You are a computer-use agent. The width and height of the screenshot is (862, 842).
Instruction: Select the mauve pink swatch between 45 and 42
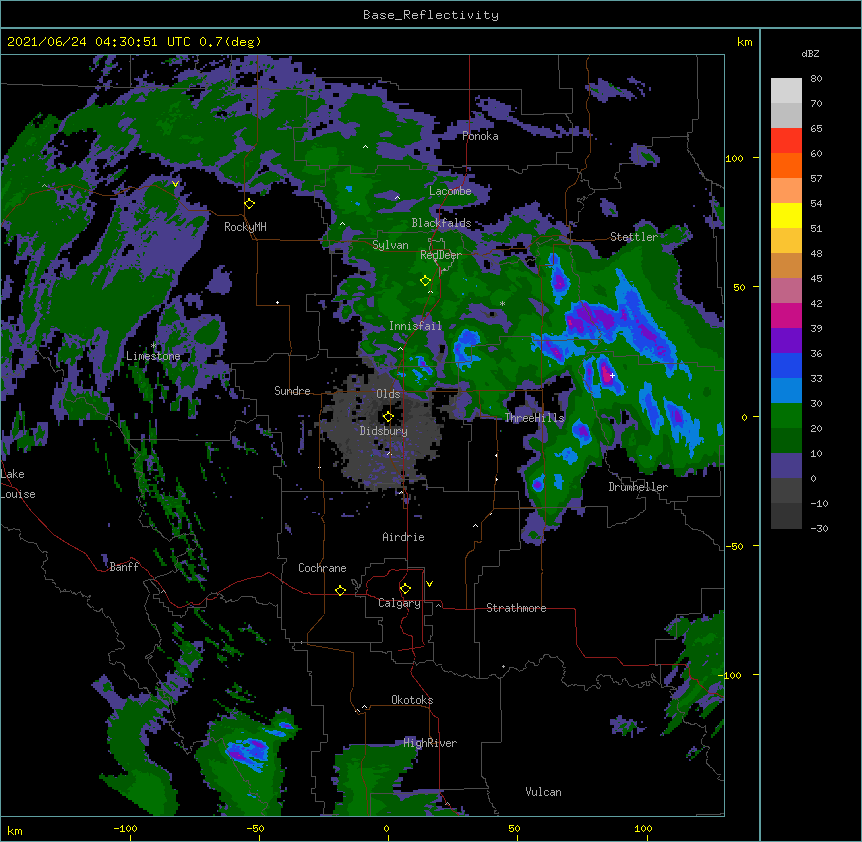786,291
